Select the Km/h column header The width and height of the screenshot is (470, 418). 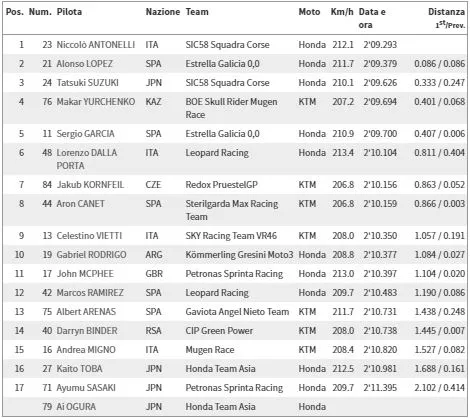coord(342,12)
